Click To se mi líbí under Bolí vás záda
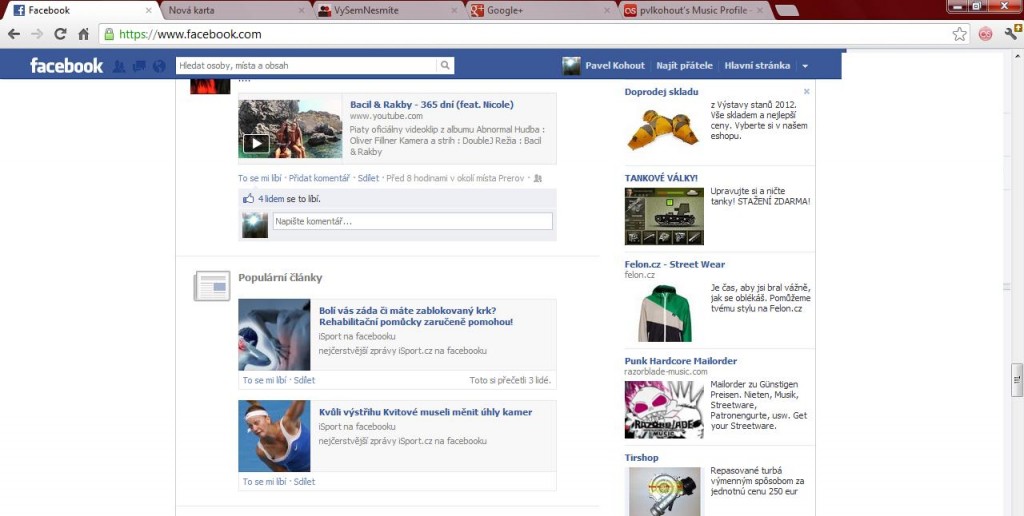The width and height of the screenshot is (1024, 516). pos(264,380)
